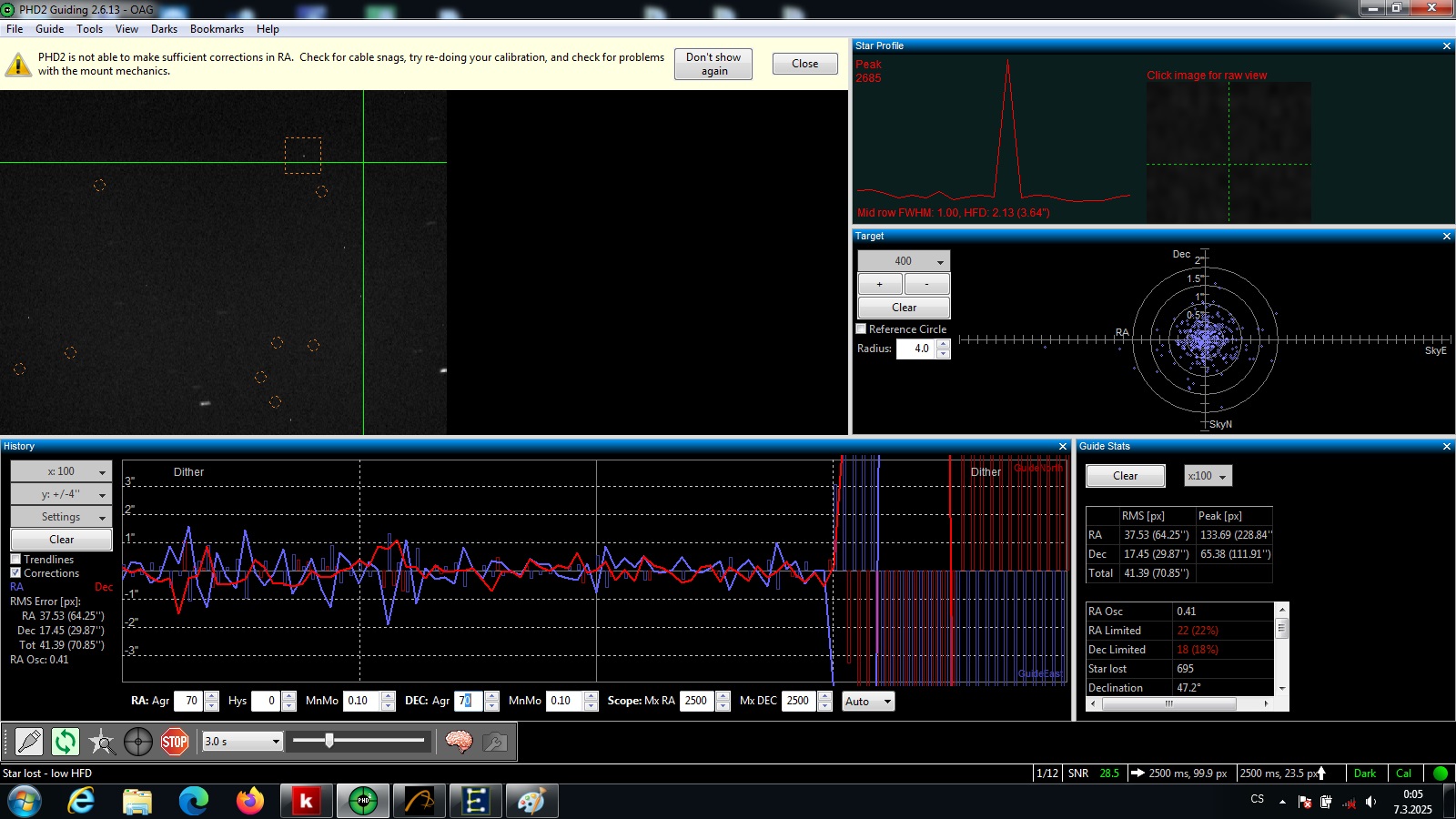The width and height of the screenshot is (1456, 819).
Task: Clear the Guide Stats panel
Action: [x=1125, y=476]
